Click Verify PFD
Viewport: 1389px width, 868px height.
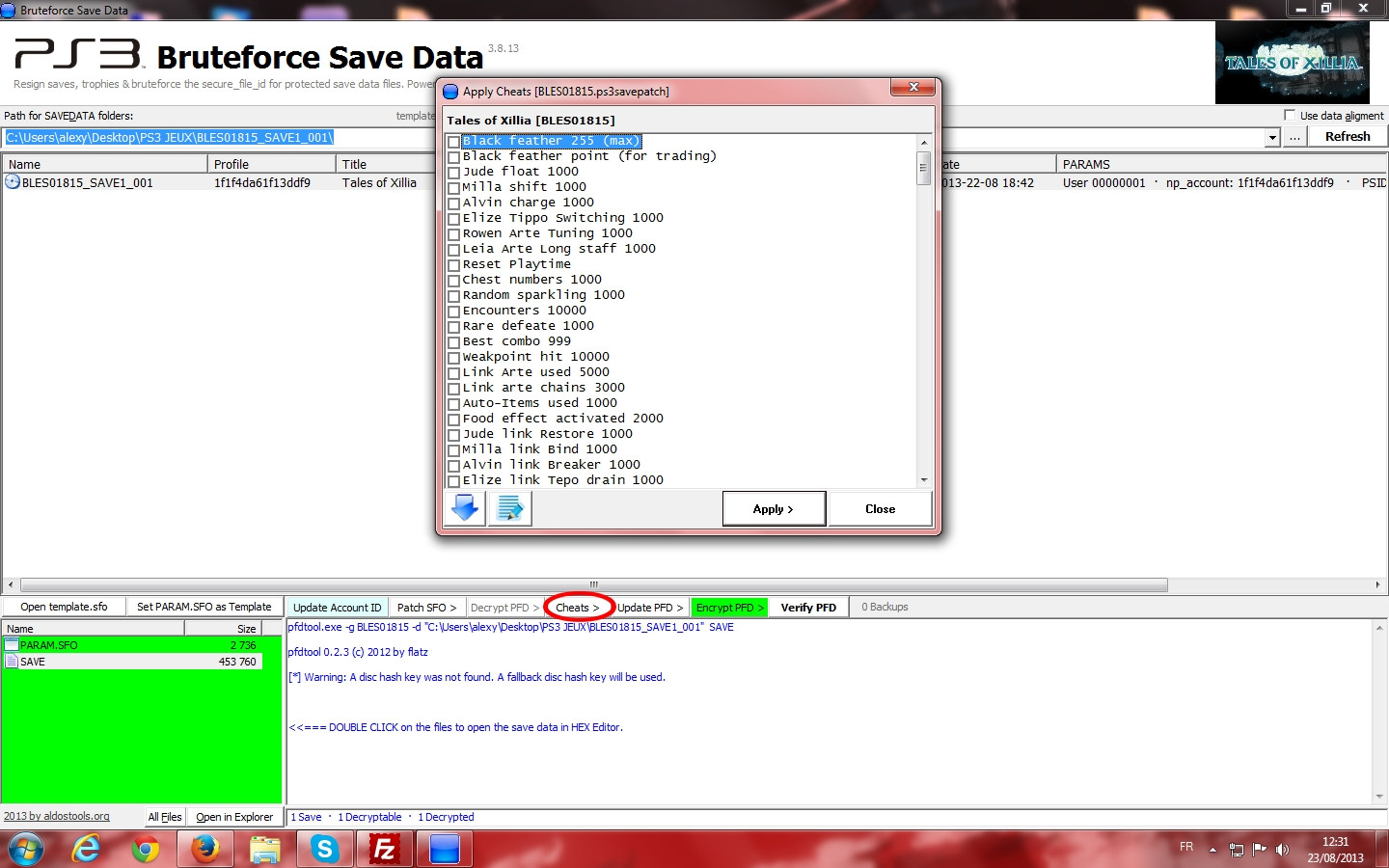(808, 608)
